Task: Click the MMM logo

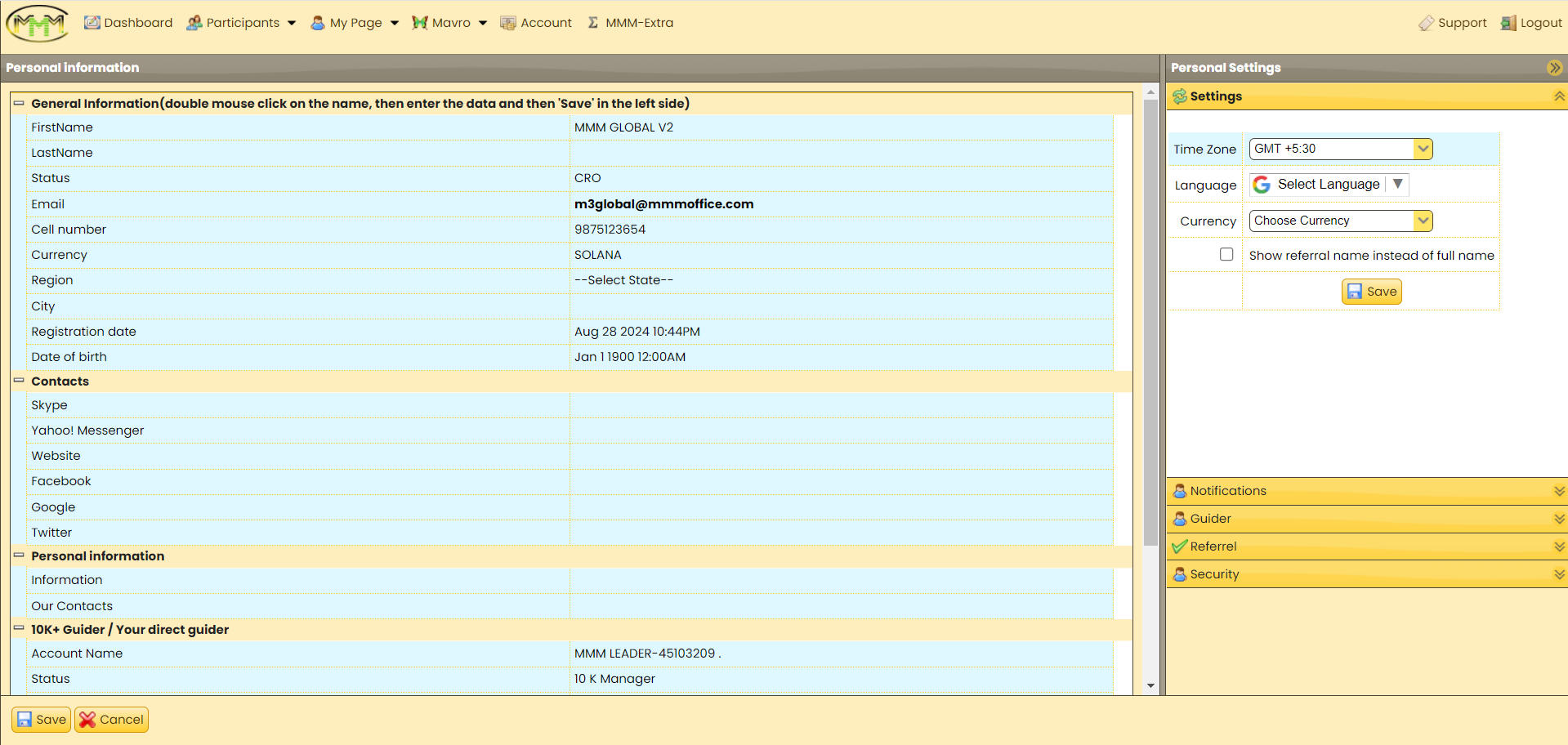Action: (38, 23)
